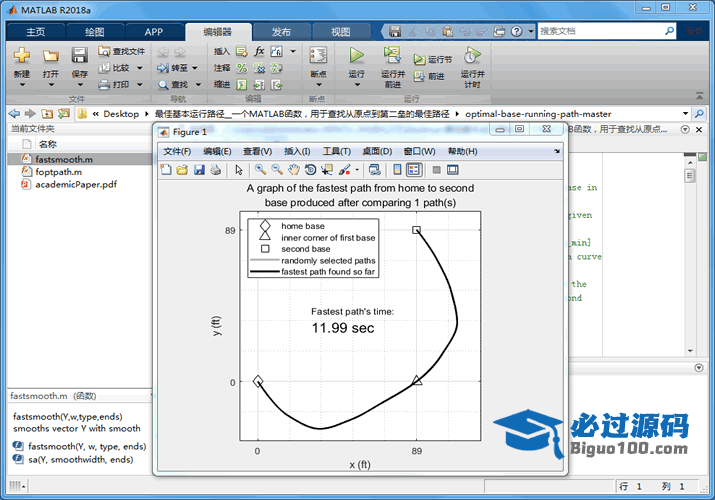
Task: Select the Rotate 3D tool in Figure 1
Action: coord(310,170)
